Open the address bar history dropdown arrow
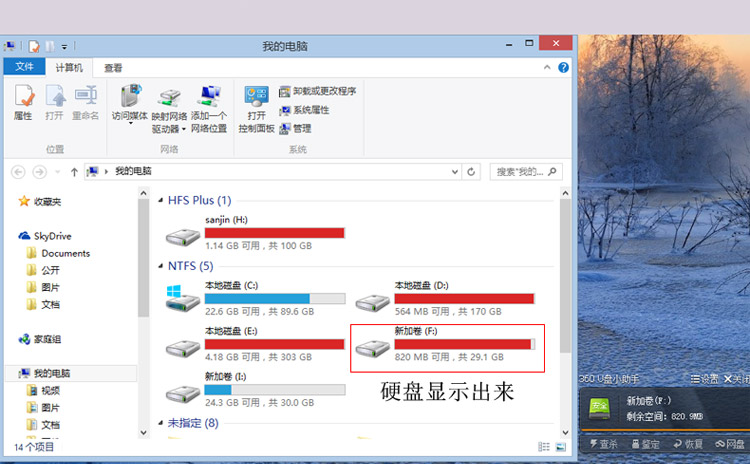The image size is (750, 464). tap(455, 171)
